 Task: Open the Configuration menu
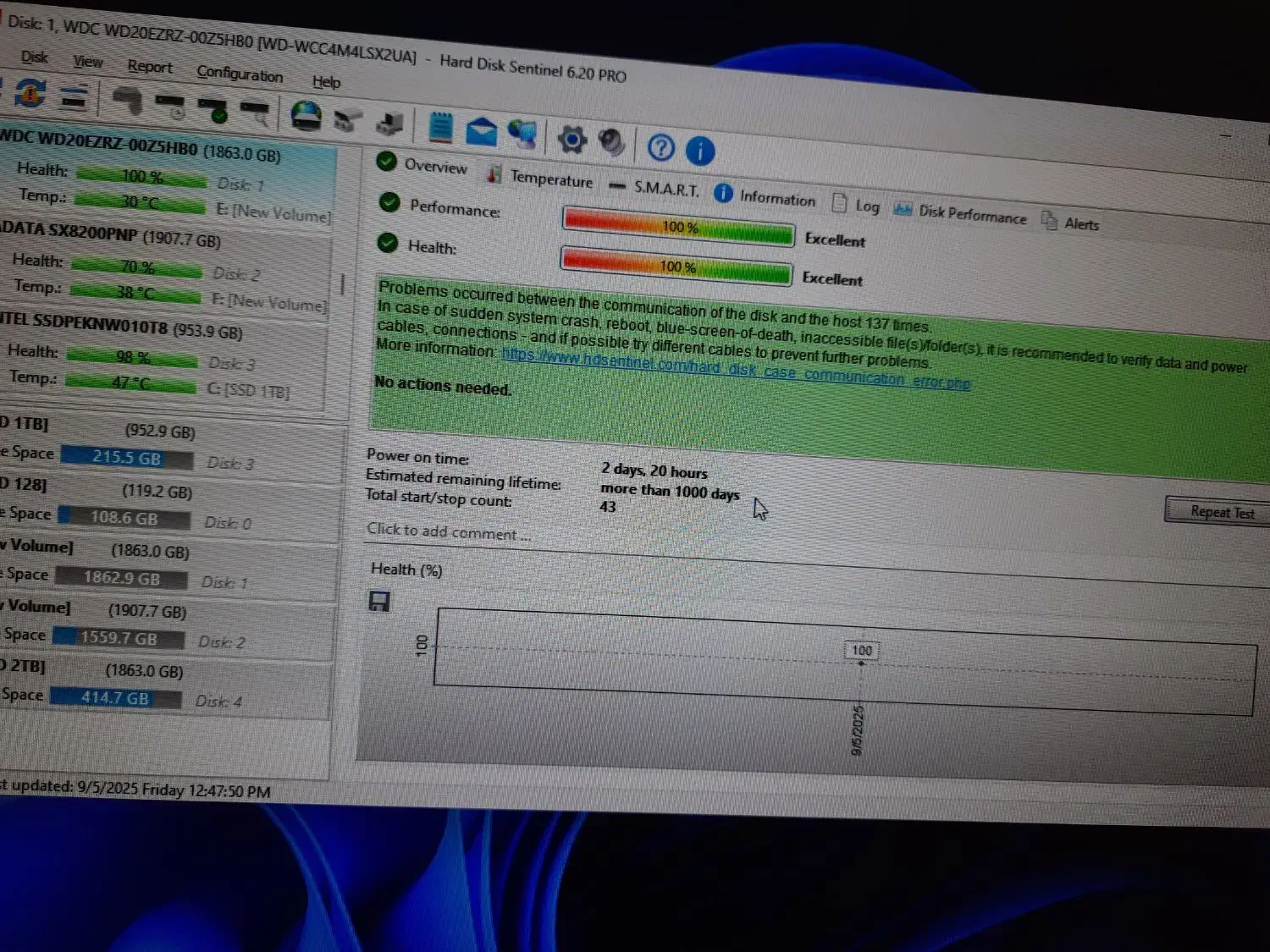pos(240,74)
